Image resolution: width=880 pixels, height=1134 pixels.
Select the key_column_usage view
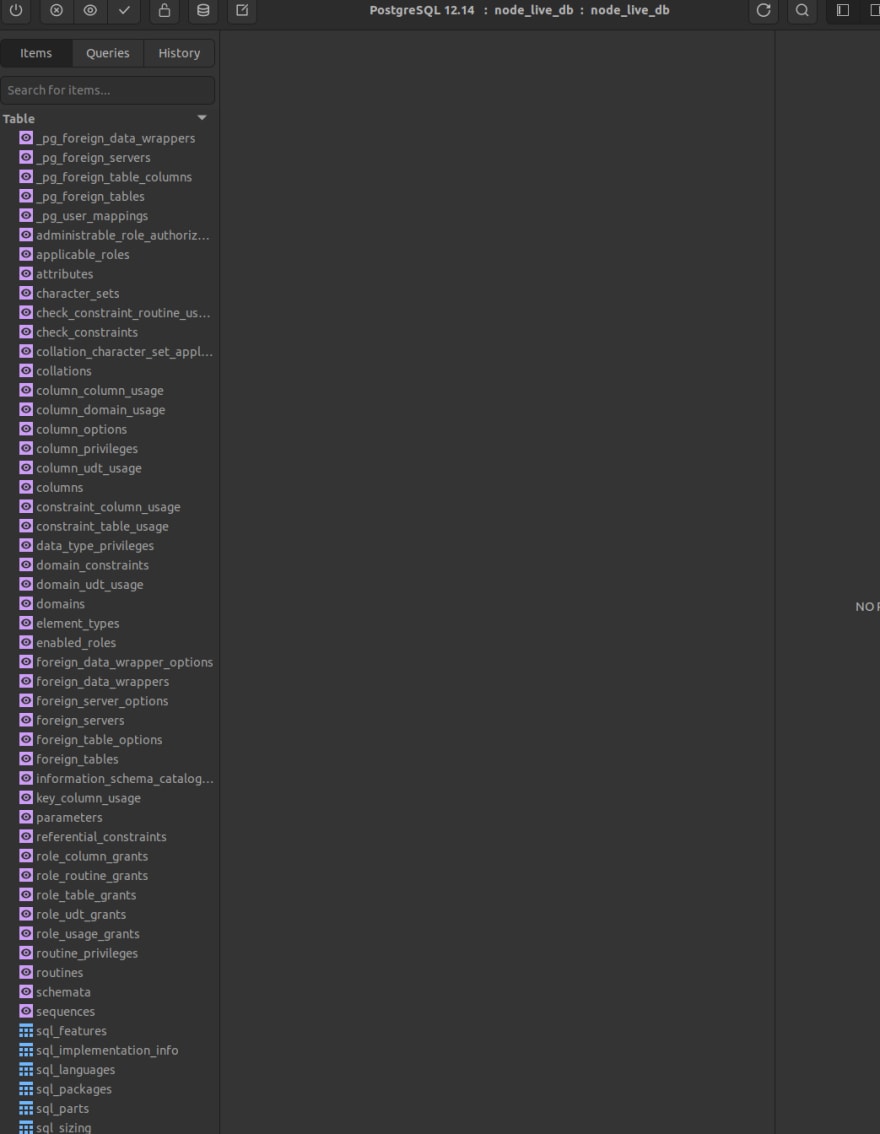point(89,798)
